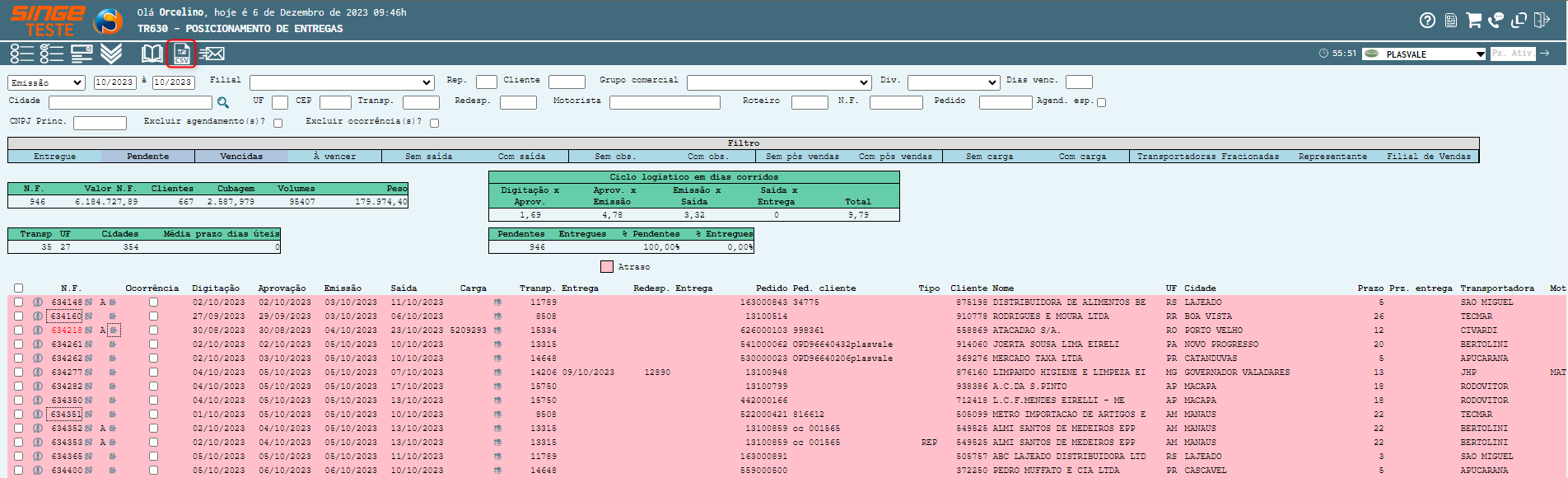1568x478 pixels.
Task: Open the book manual icon in toolbar
Action: tap(152, 54)
